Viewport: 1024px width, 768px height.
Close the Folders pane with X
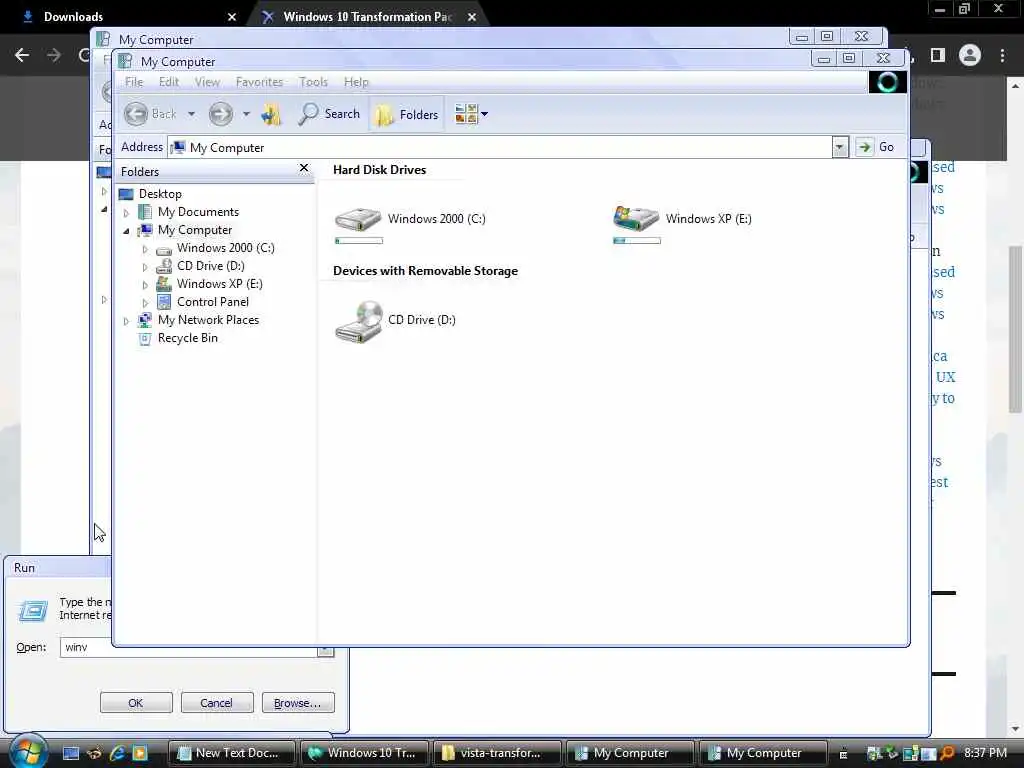[304, 168]
